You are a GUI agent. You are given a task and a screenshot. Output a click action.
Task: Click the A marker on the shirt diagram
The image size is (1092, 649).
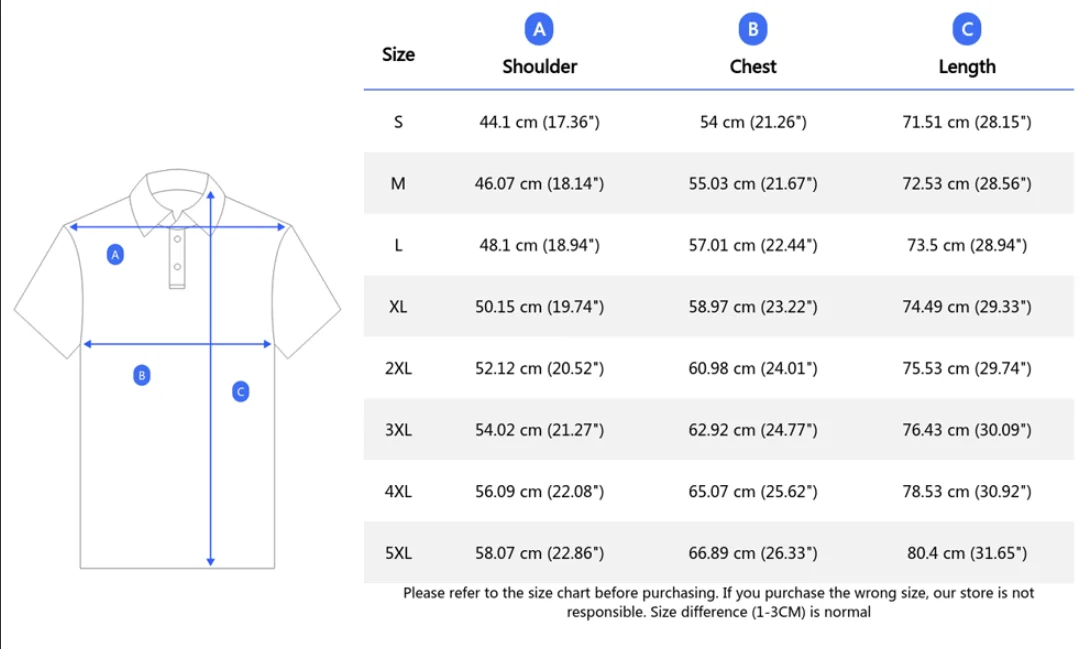click(115, 255)
